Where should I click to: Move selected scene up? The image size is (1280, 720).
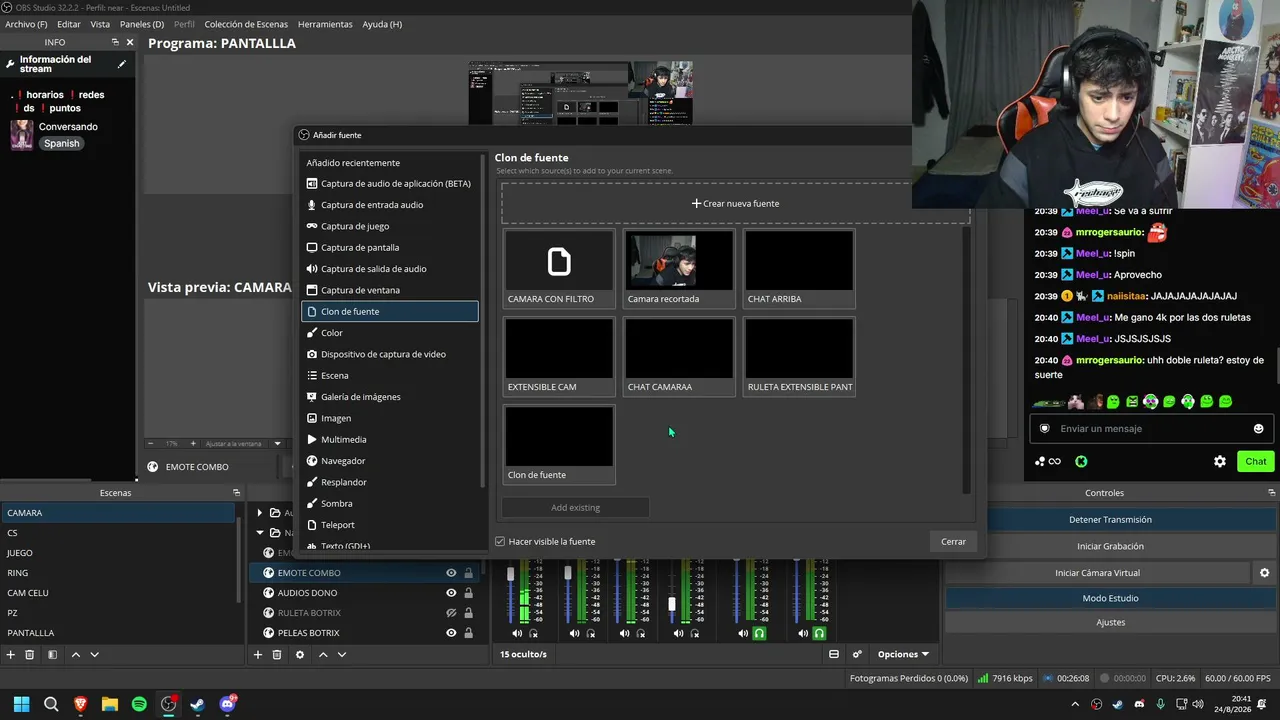coord(75,655)
